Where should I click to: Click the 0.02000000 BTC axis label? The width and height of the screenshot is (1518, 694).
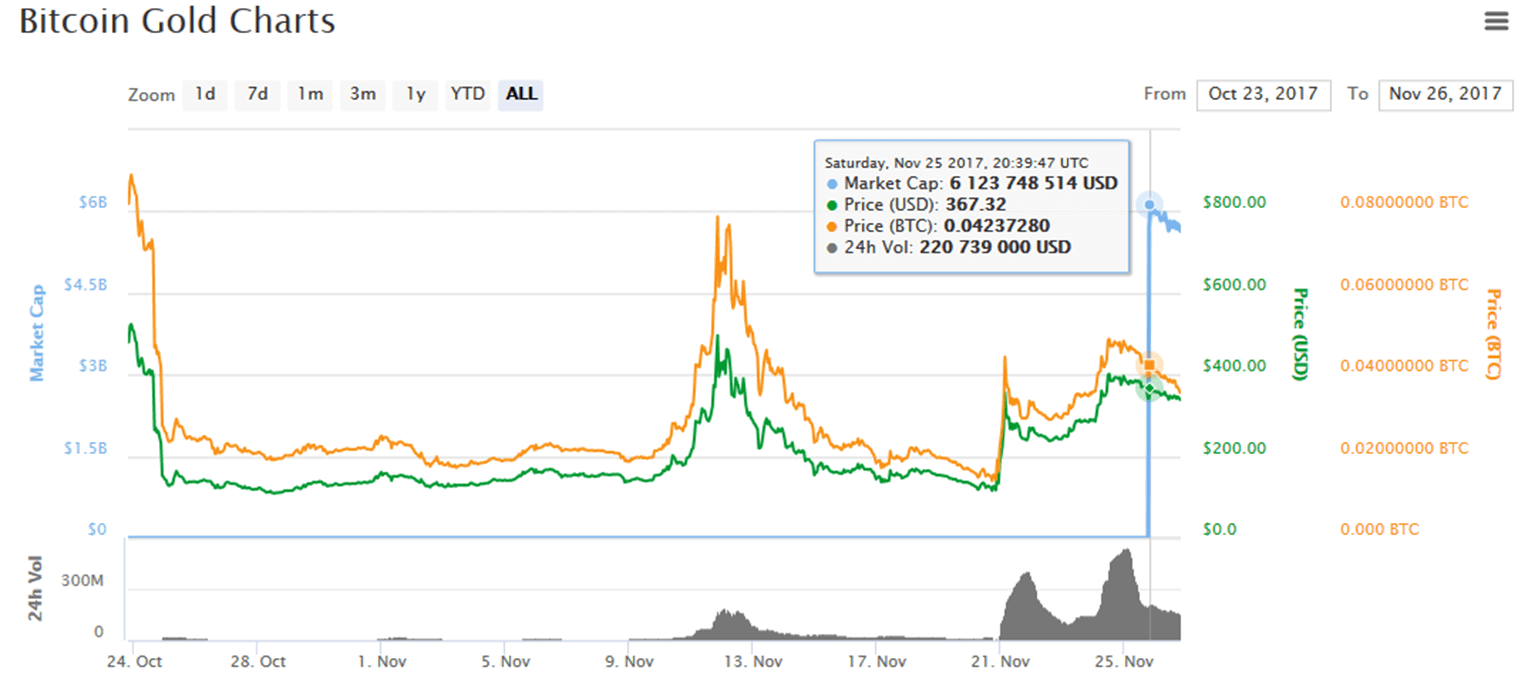pyautogui.click(x=1404, y=448)
